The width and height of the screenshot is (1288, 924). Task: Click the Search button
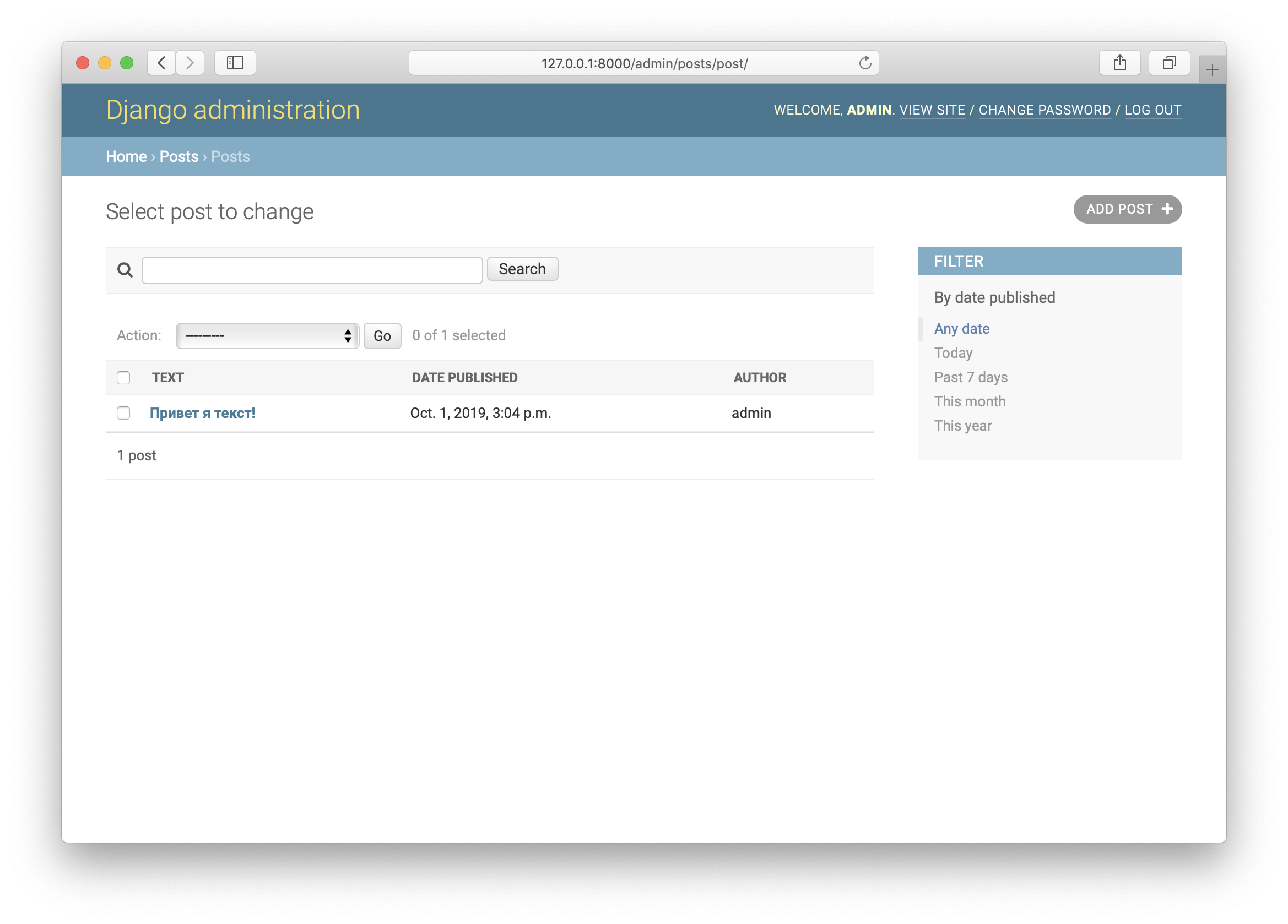pos(522,269)
